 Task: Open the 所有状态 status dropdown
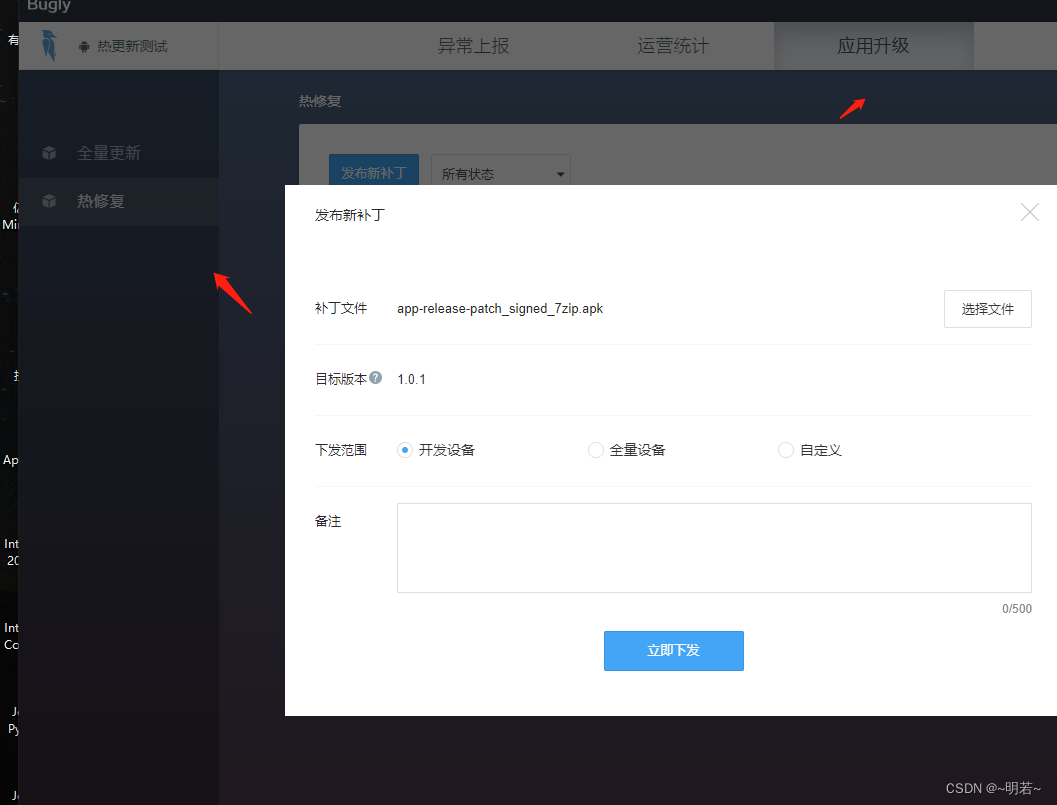coord(501,172)
